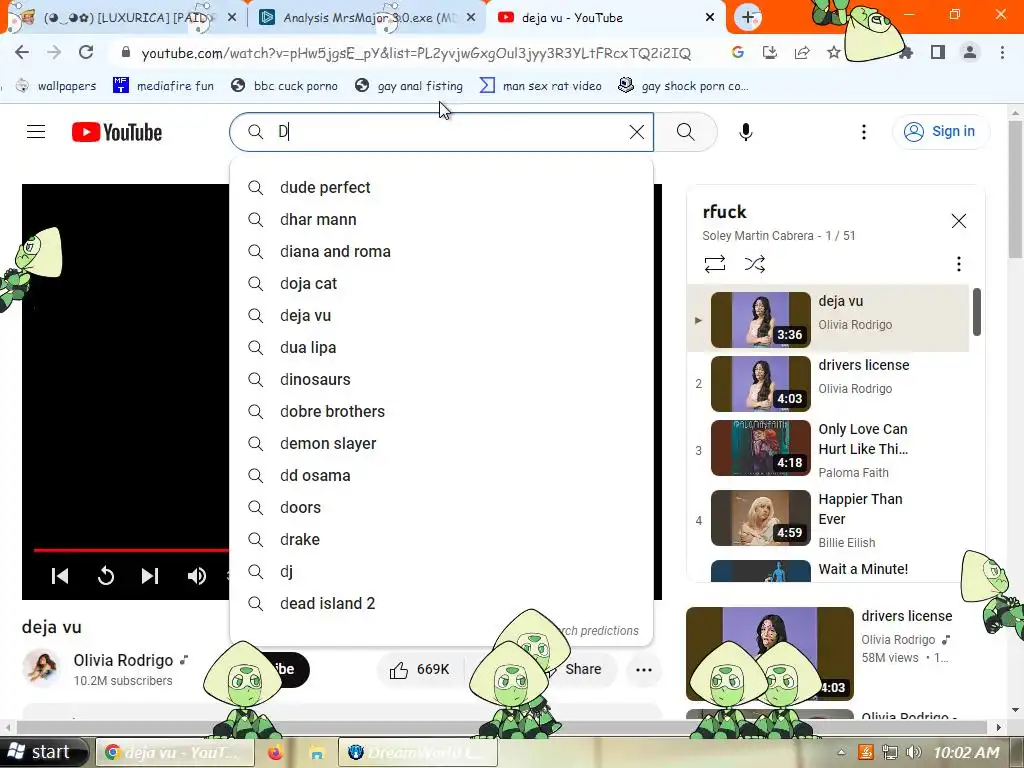Open the wallpapers bookmark

coord(56,86)
